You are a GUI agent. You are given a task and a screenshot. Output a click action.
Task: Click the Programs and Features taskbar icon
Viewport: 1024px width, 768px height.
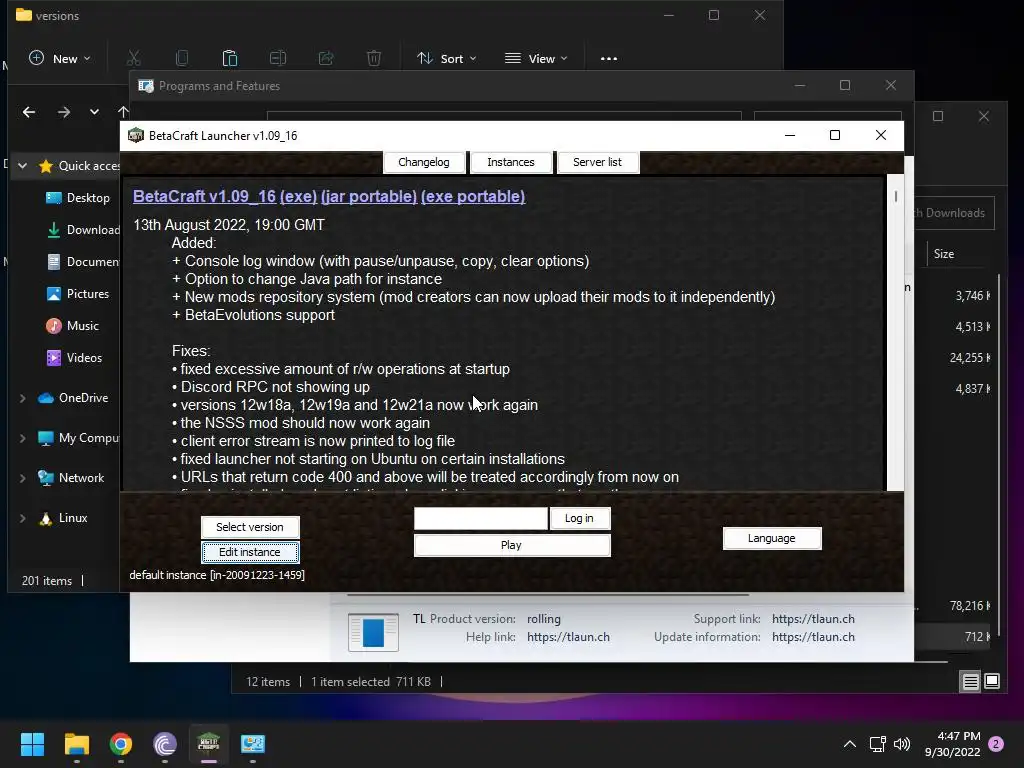pyautogui.click(x=253, y=744)
